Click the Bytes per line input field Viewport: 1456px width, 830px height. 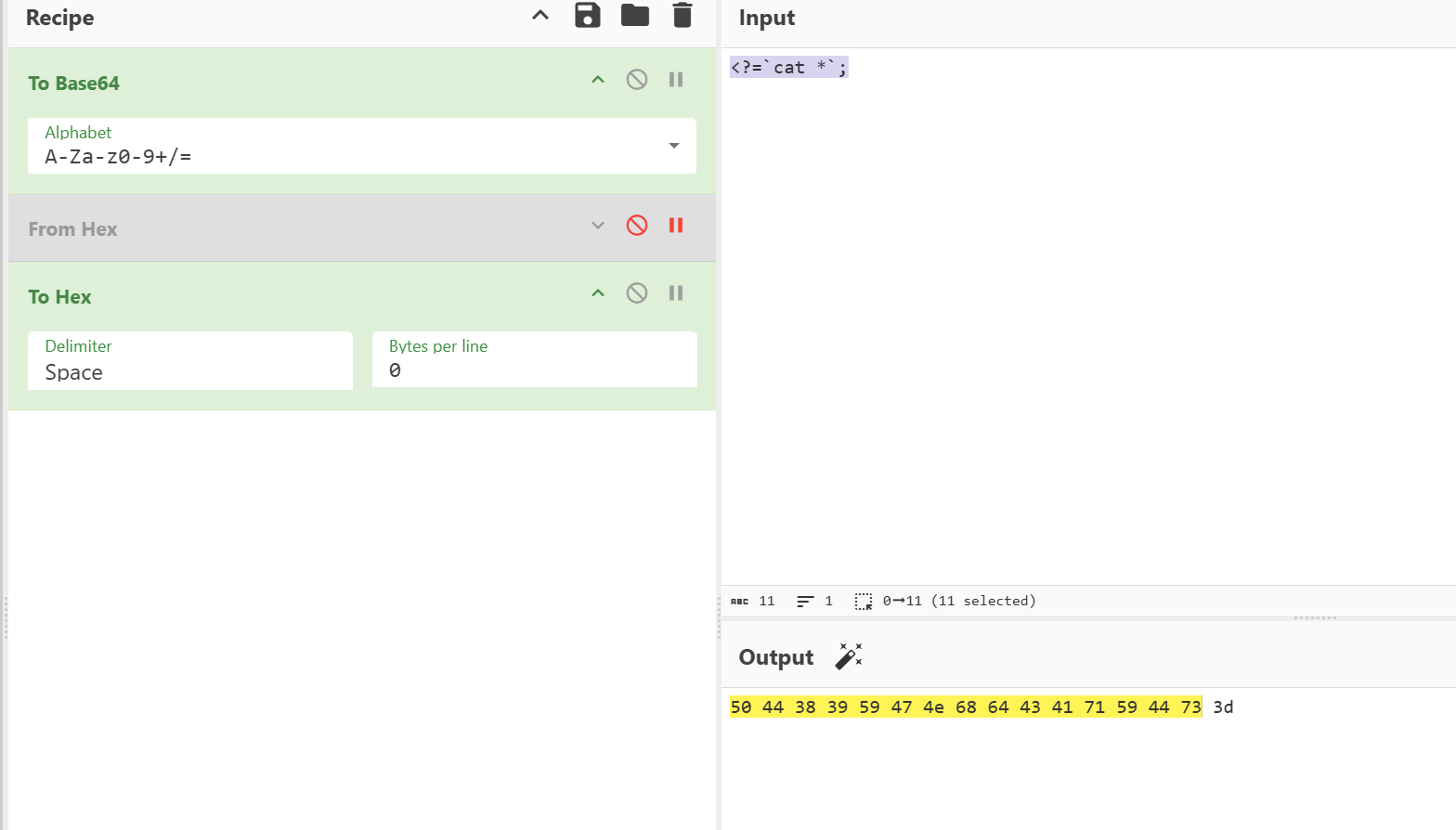point(534,370)
